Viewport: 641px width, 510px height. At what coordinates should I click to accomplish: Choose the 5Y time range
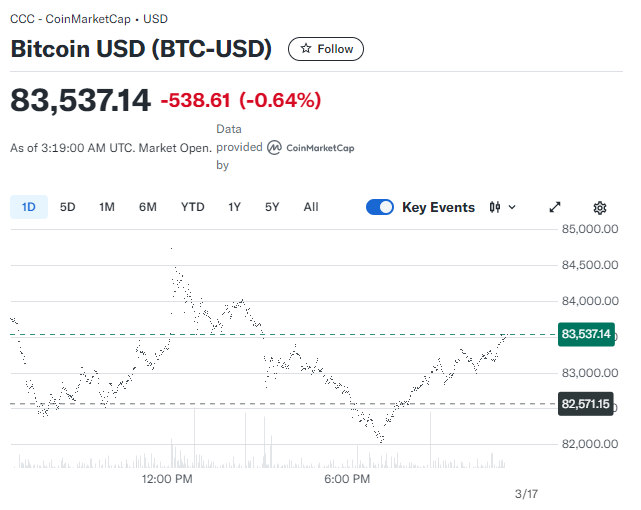[x=272, y=207]
